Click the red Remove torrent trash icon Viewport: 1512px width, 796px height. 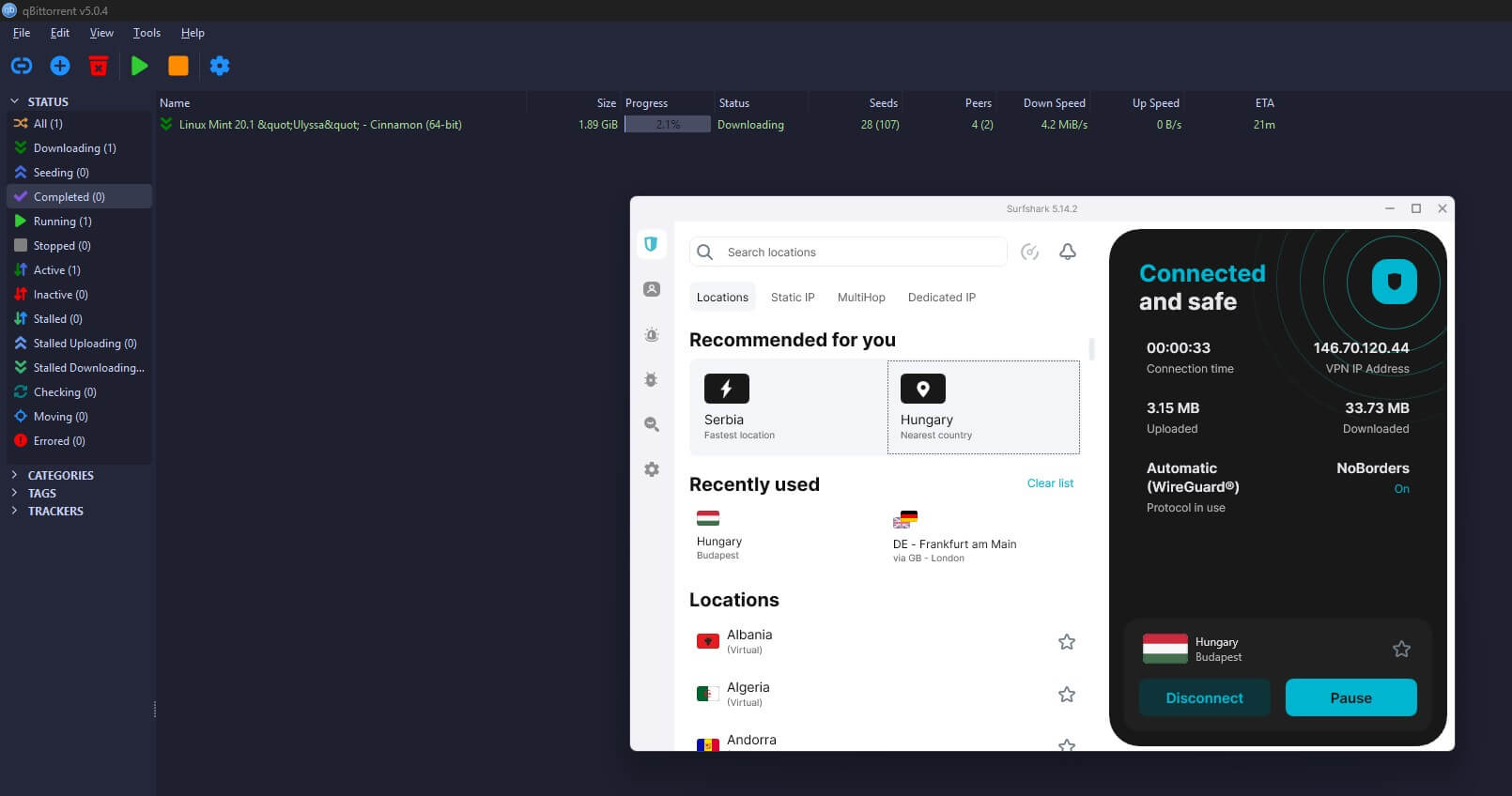99,66
